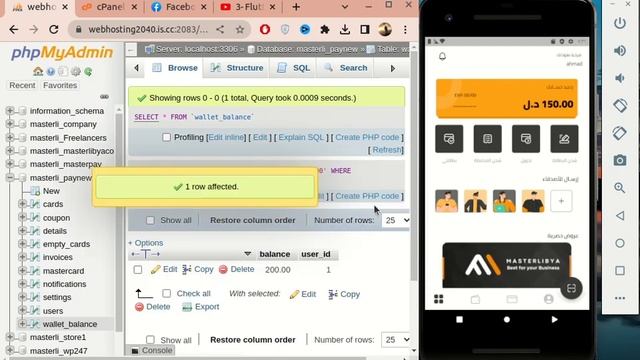This screenshot has width=640, height=360.
Task: Expand the users table node
Action: tap(22, 310)
